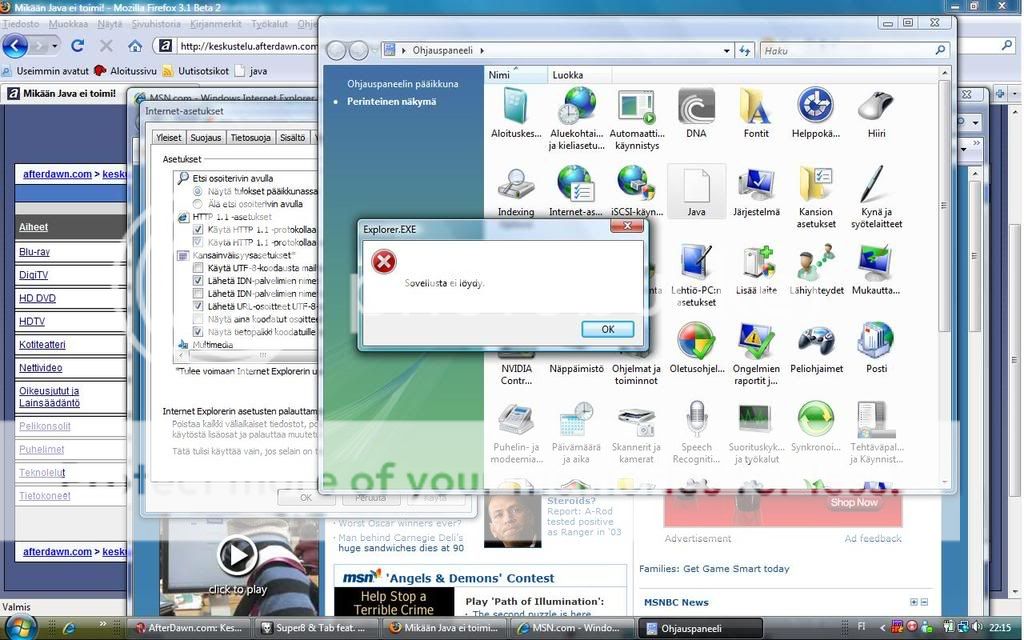Toggle 'Käytä UTF-8-koodausta' checkbox
The width and height of the screenshot is (1024, 640).
198,268
